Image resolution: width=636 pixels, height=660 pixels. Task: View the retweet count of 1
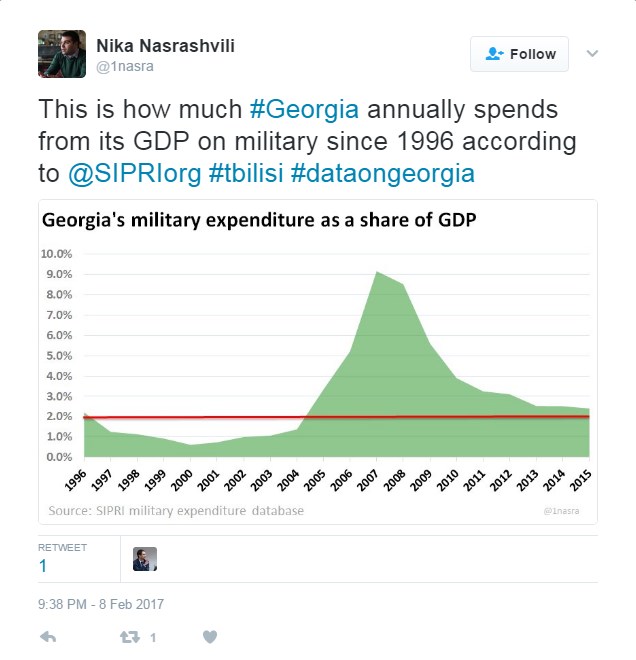[x=43, y=566]
